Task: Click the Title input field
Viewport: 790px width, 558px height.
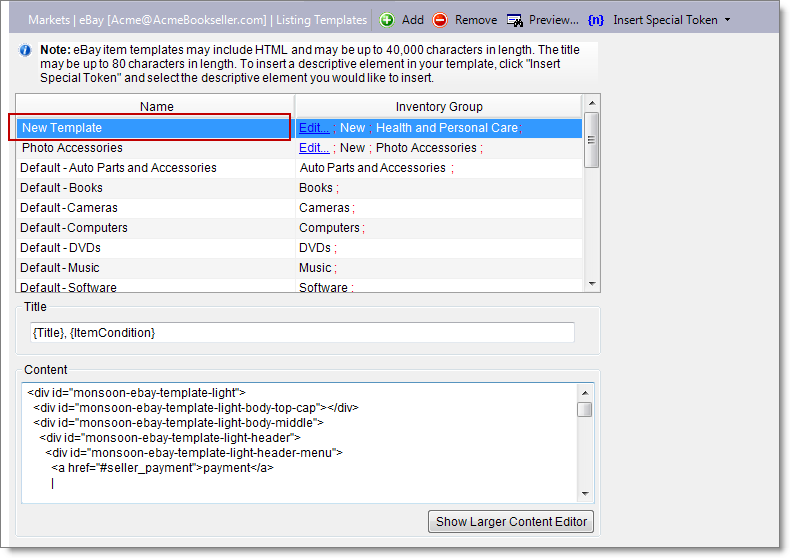Action: tap(301, 333)
